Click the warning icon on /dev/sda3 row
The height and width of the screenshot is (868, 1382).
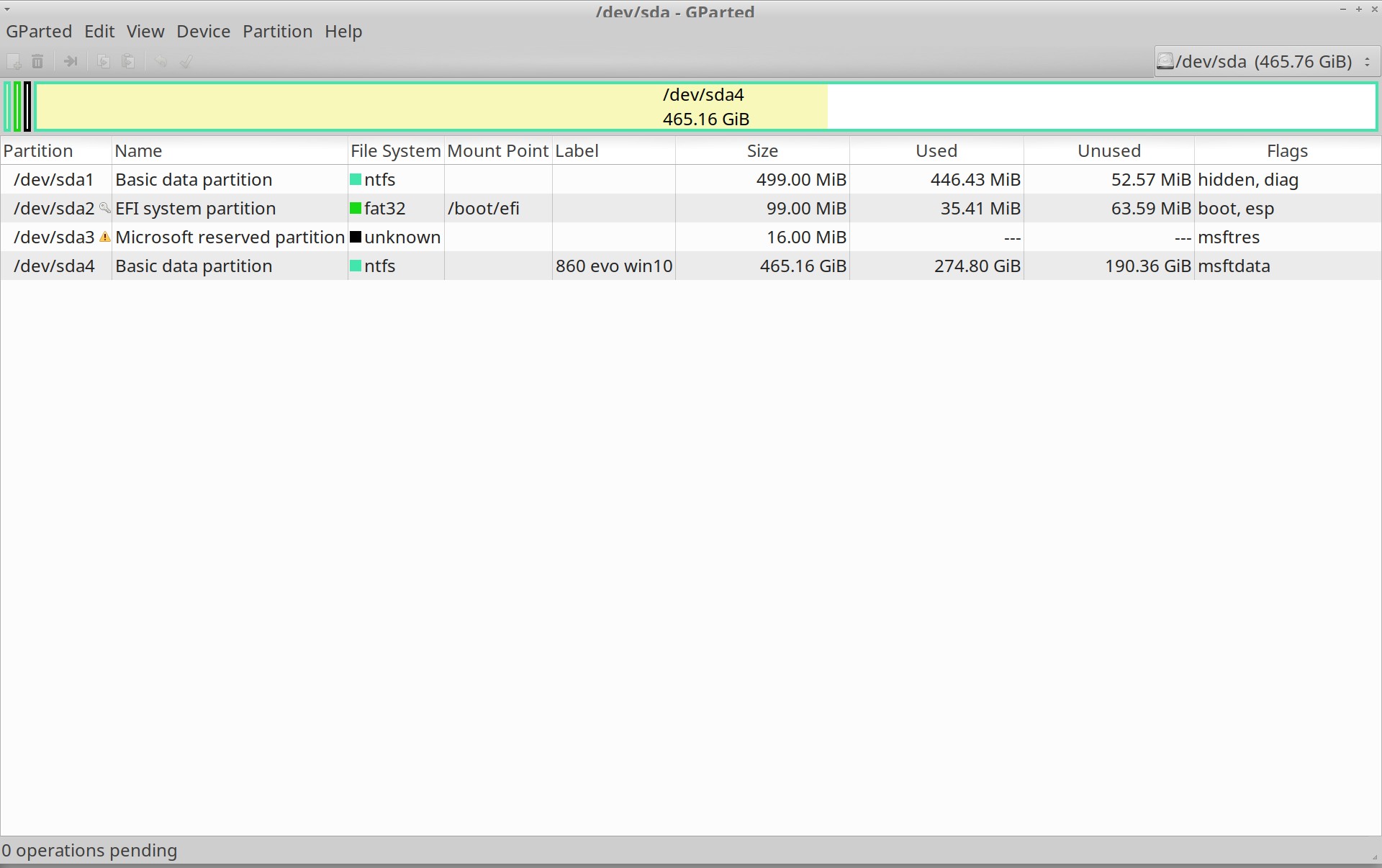click(104, 237)
